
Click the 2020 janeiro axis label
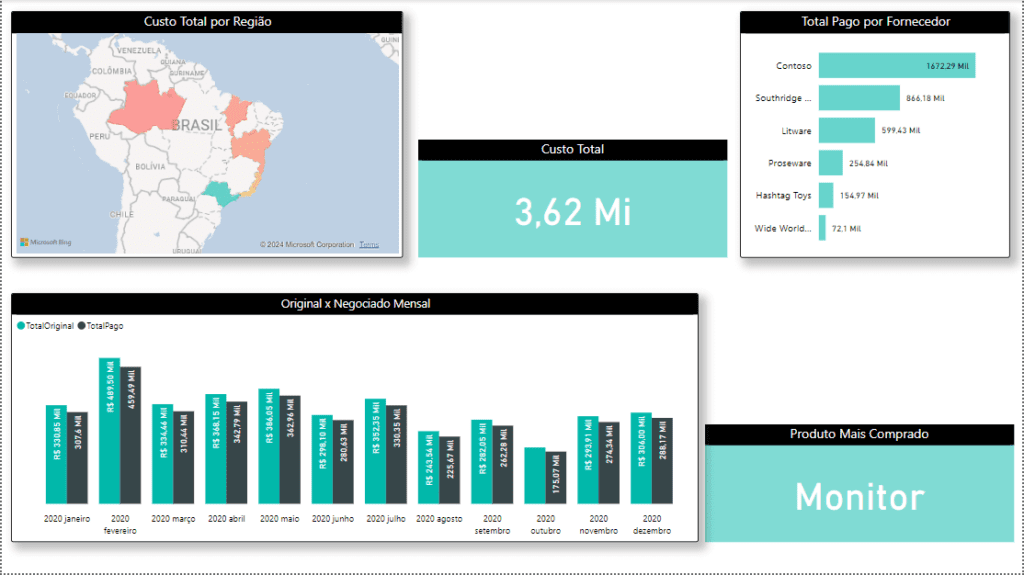(x=67, y=519)
